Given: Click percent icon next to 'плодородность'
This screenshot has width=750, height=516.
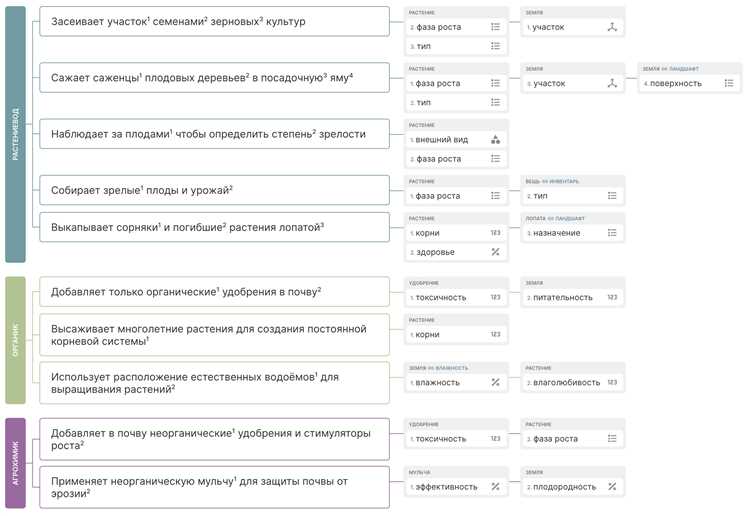Looking at the screenshot, I should pyautogui.click(x=612, y=487).
